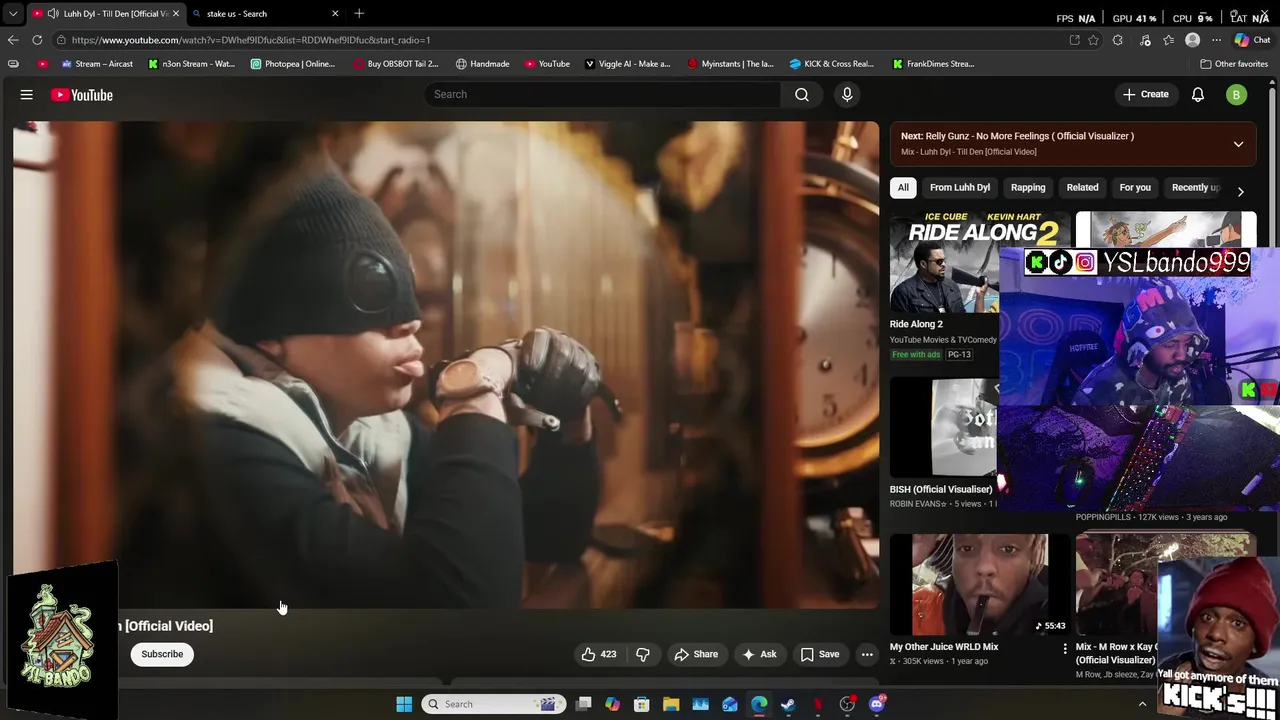Open the account avatar menu
Screen dimensions: 1280x720
pyautogui.click(x=1237, y=95)
